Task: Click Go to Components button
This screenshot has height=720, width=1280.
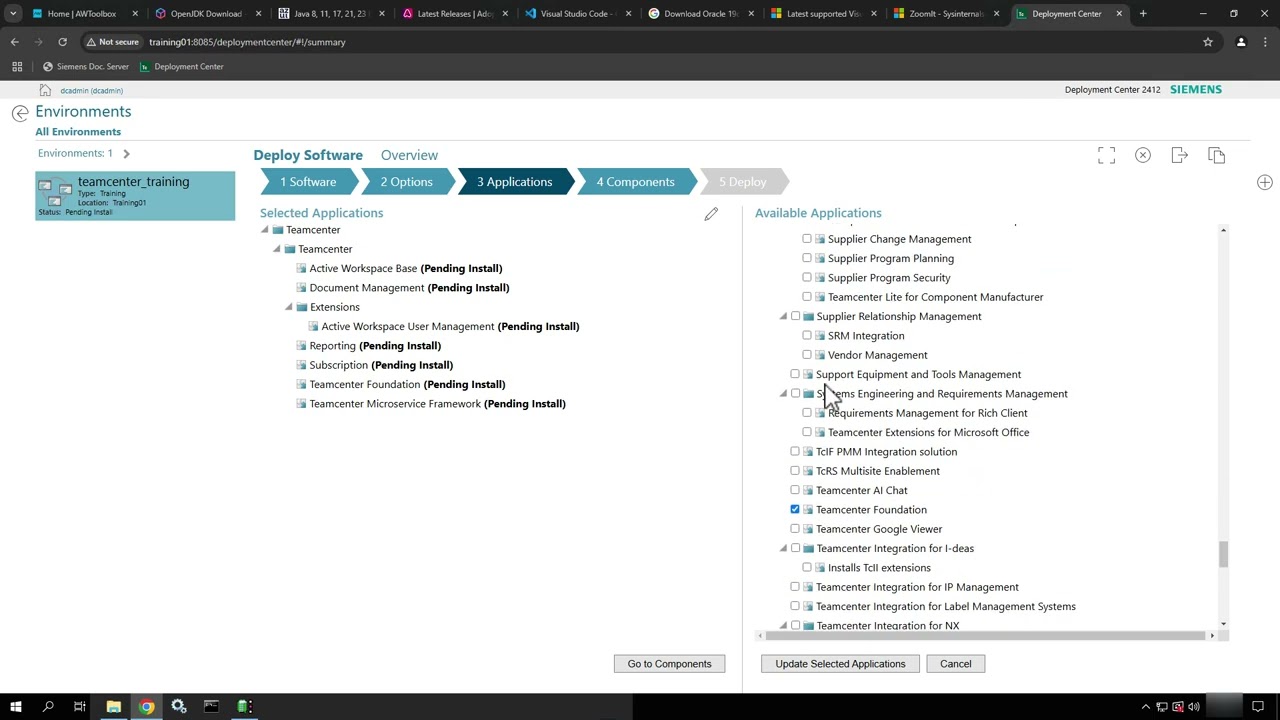Action: (x=669, y=664)
